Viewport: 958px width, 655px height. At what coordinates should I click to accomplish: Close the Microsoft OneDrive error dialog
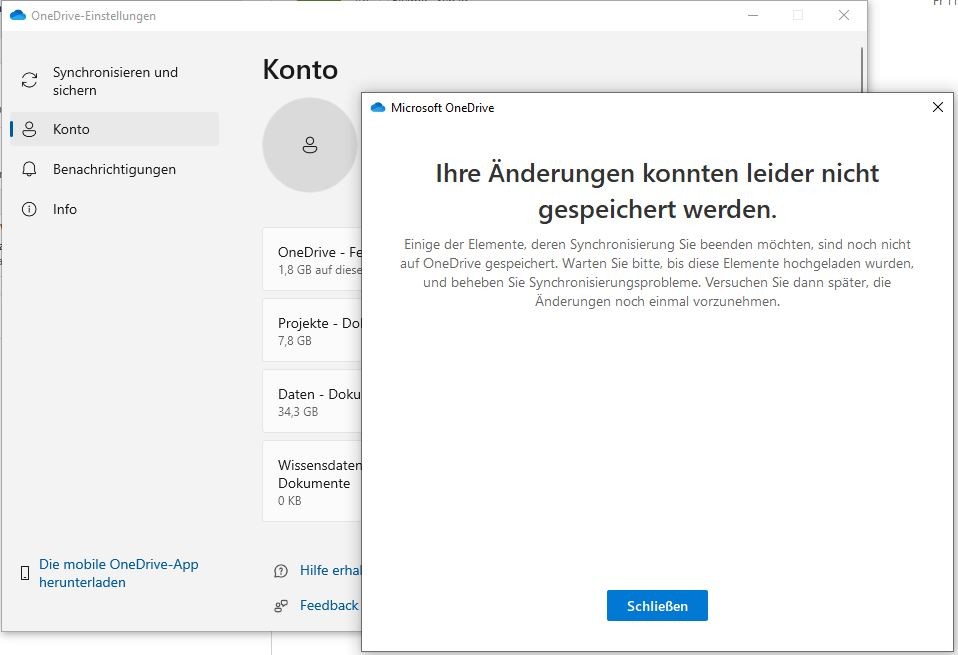(x=938, y=108)
